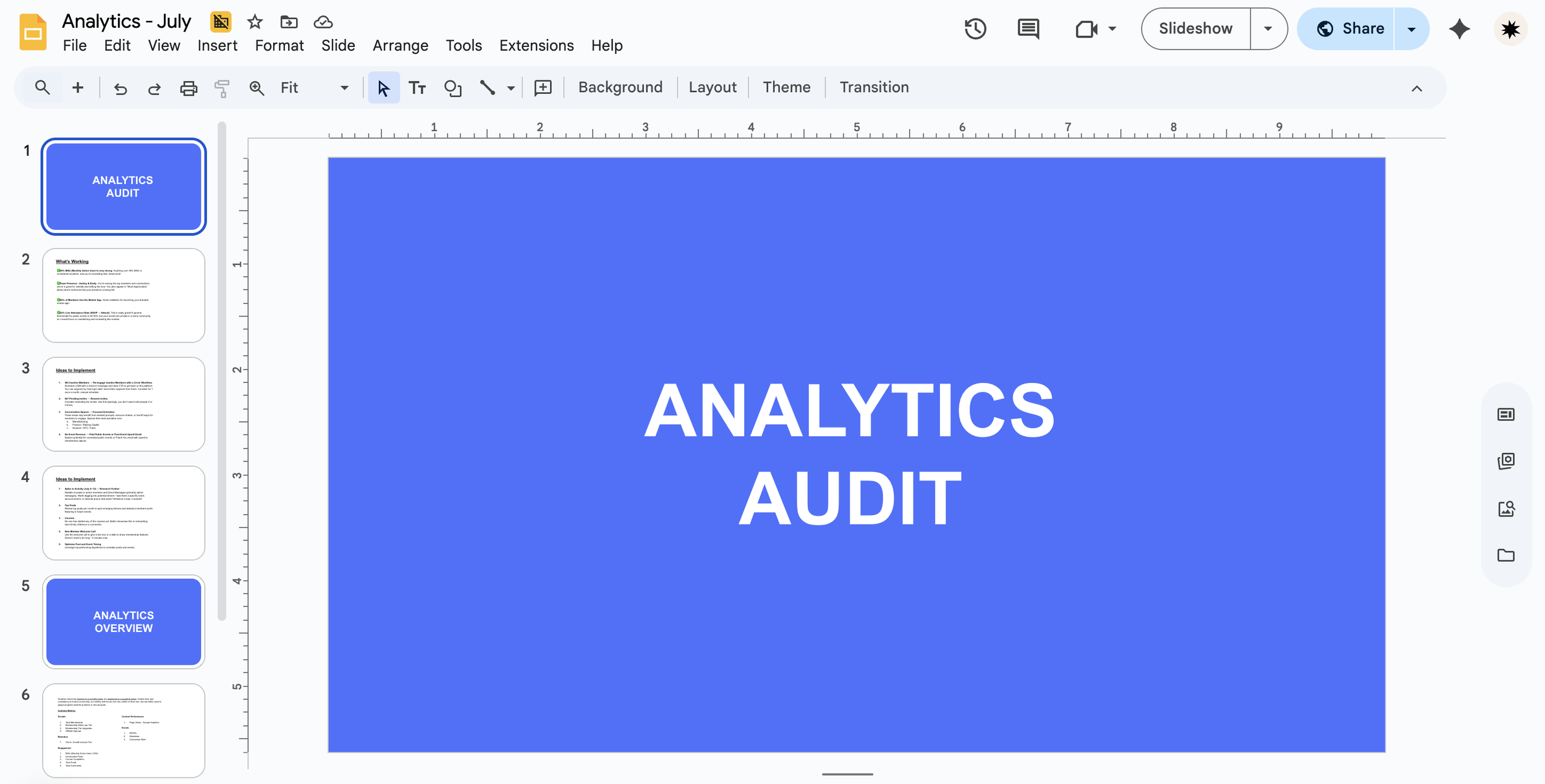Click the Redo arrow icon
1545x784 pixels.
pyautogui.click(x=154, y=88)
